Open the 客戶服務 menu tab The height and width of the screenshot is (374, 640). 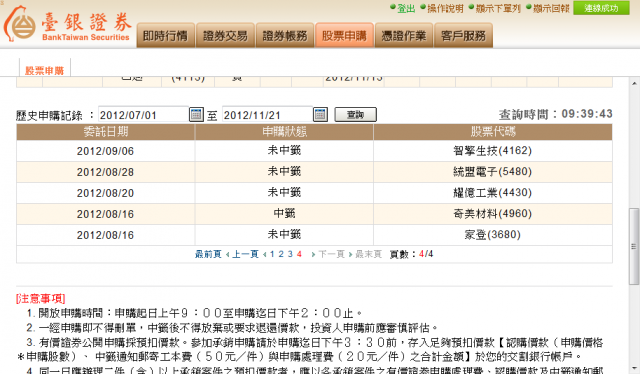[x=464, y=36]
